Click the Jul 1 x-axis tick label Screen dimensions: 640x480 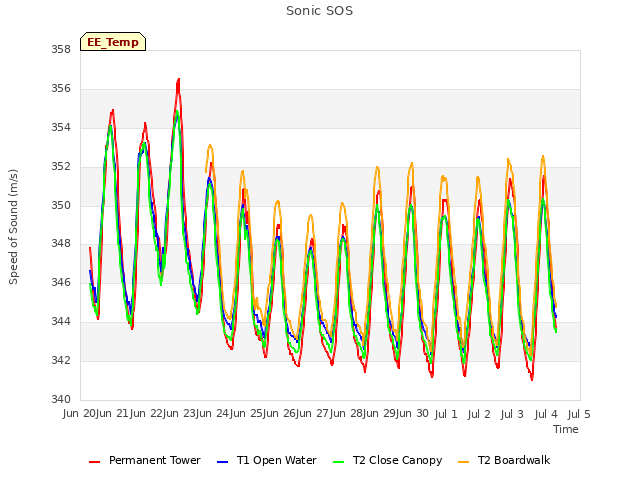(x=446, y=414)
